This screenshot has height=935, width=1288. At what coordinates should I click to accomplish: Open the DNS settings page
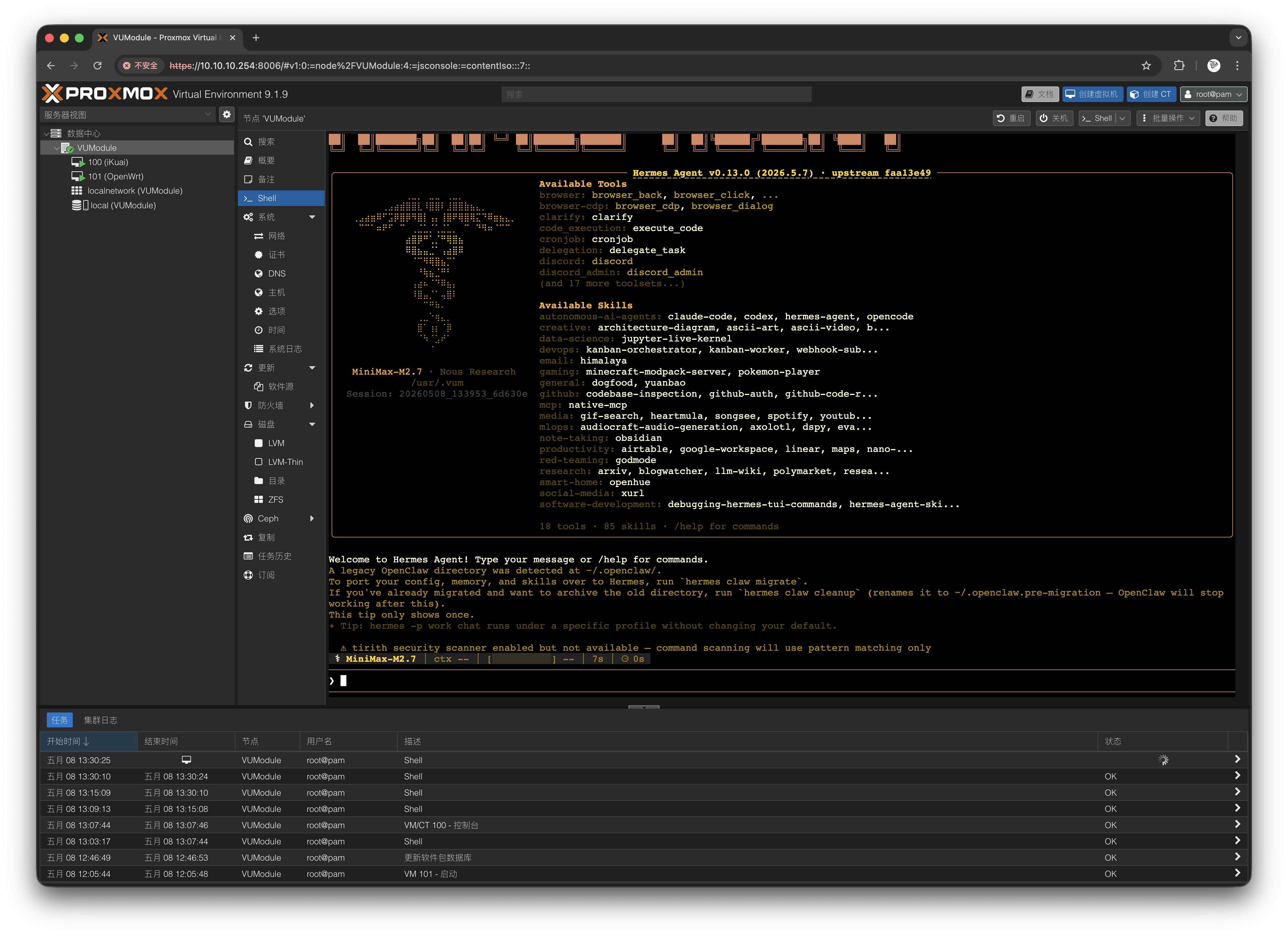tap(280, 274)
